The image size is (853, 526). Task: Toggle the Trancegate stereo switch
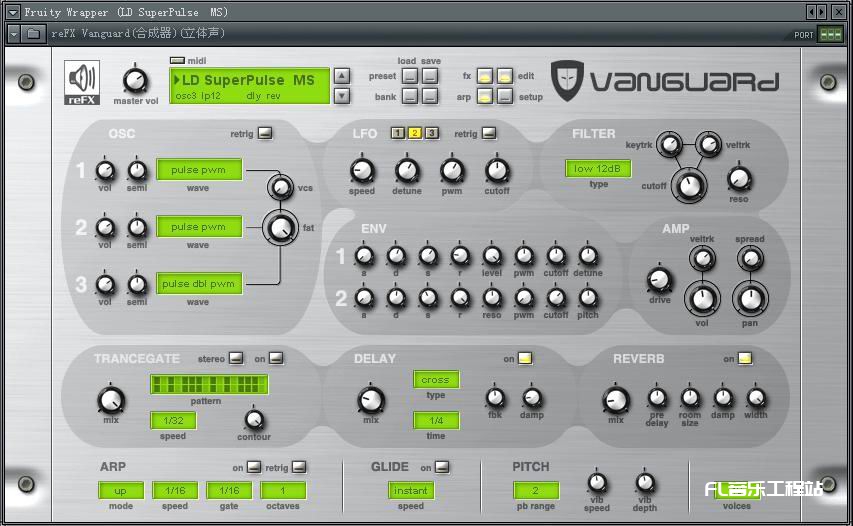tap(236, 358)
